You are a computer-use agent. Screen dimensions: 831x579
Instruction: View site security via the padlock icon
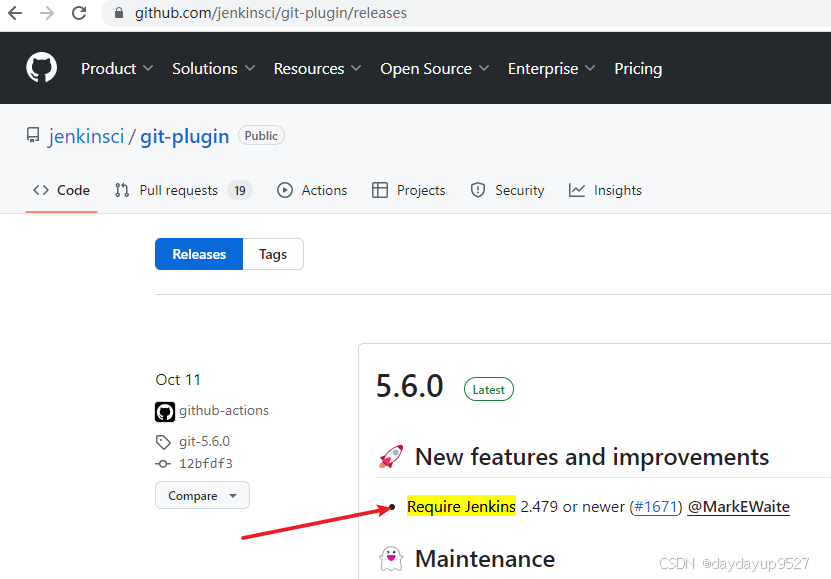(x=119, y=13)
